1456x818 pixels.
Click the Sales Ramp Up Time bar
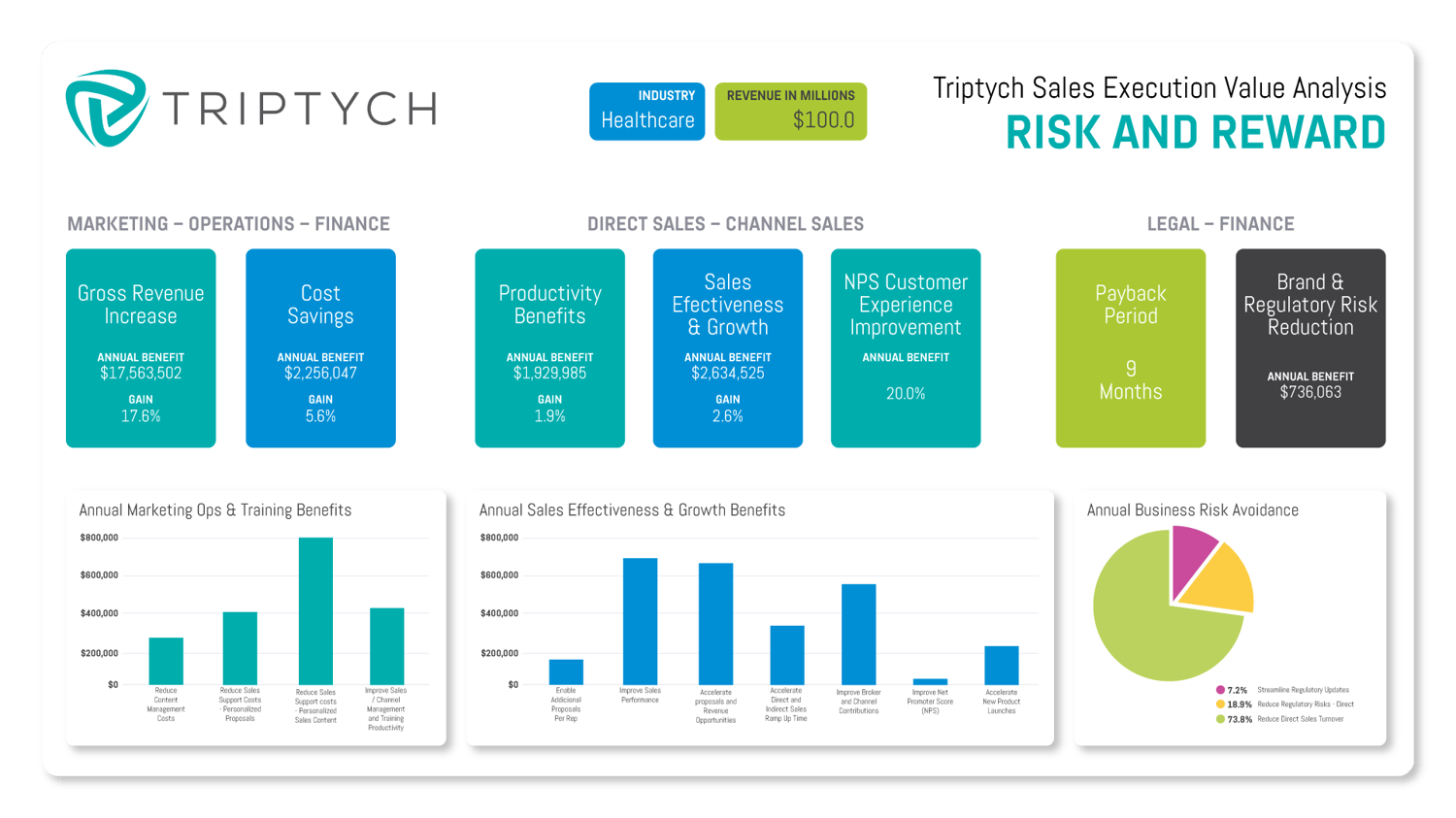[787, 655]
